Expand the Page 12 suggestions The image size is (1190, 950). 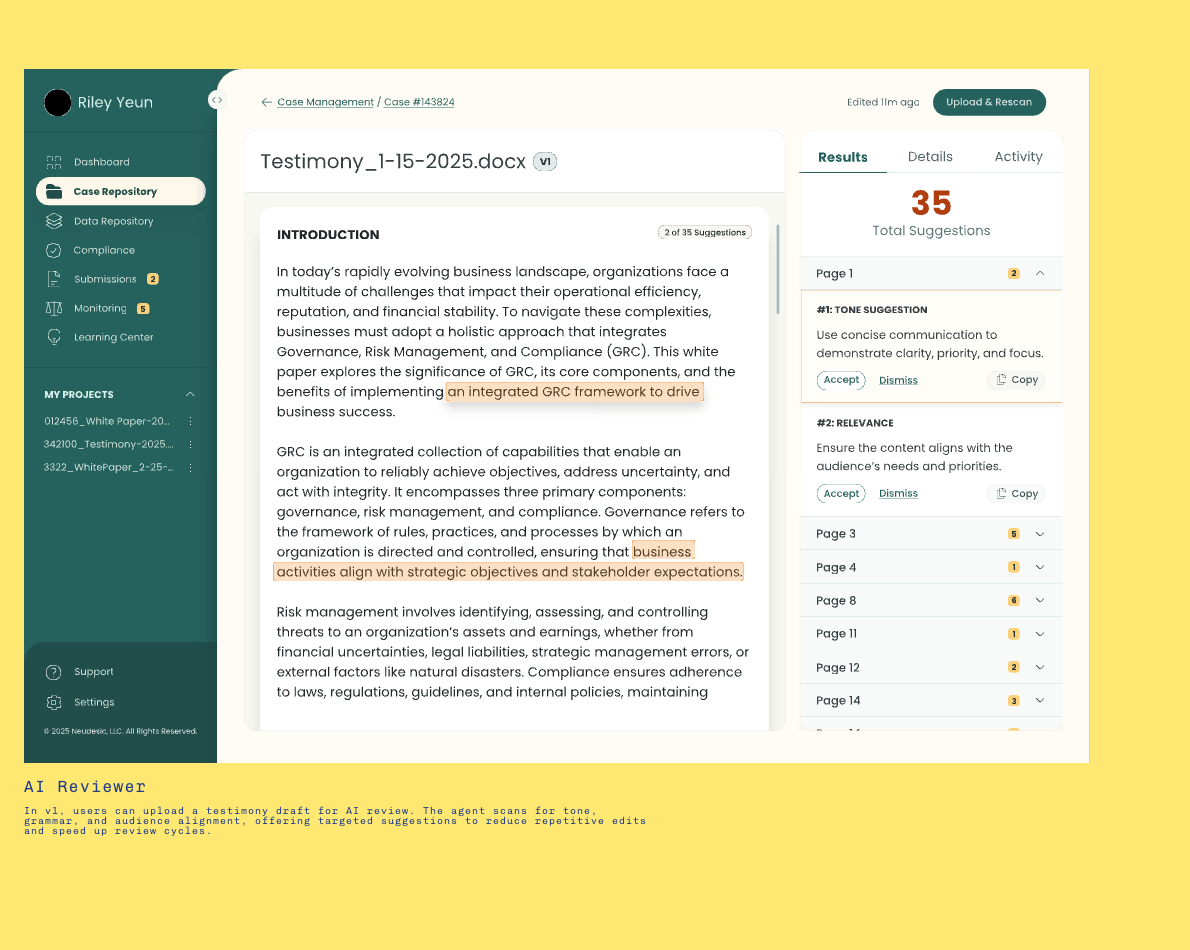pyautogui.click(x=1040, y=667)
